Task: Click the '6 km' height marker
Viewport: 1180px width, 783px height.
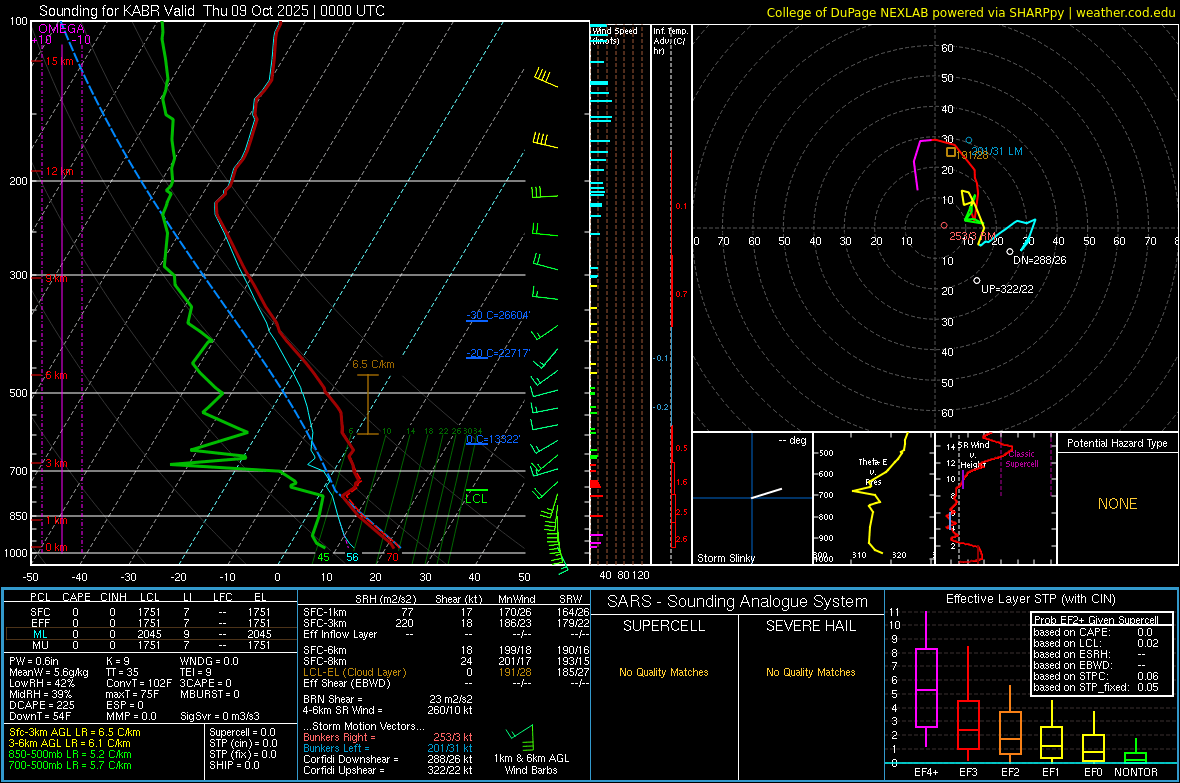Action: 56,375
